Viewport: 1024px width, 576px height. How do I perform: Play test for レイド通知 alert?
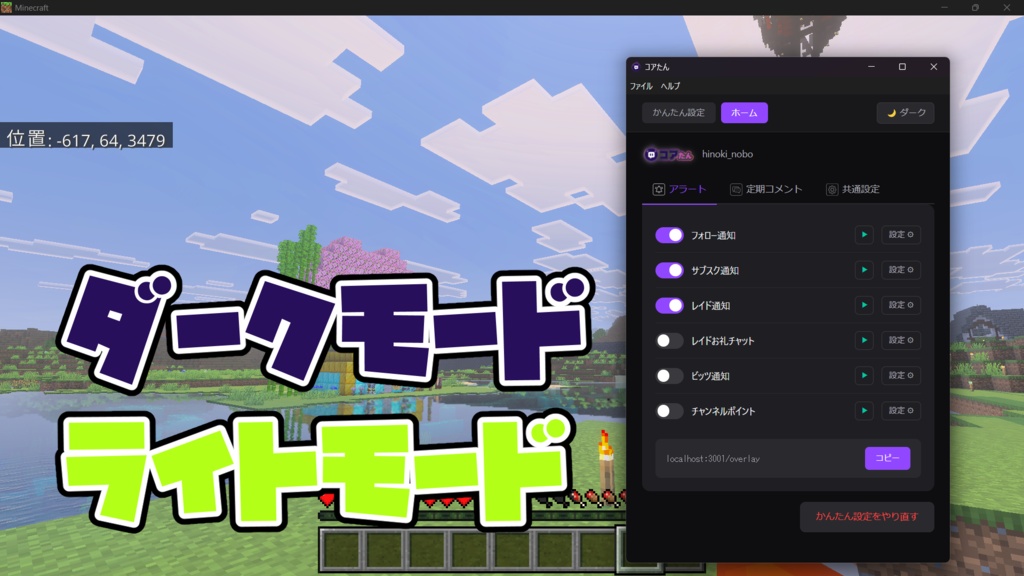(864, 305)
